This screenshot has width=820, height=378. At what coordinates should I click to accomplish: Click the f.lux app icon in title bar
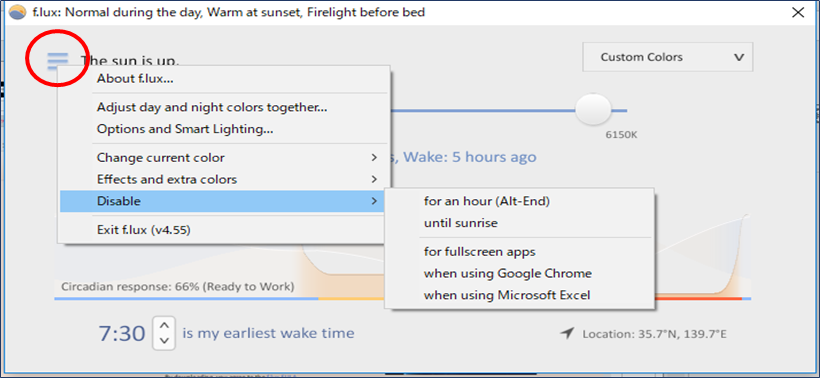[17, 13]
